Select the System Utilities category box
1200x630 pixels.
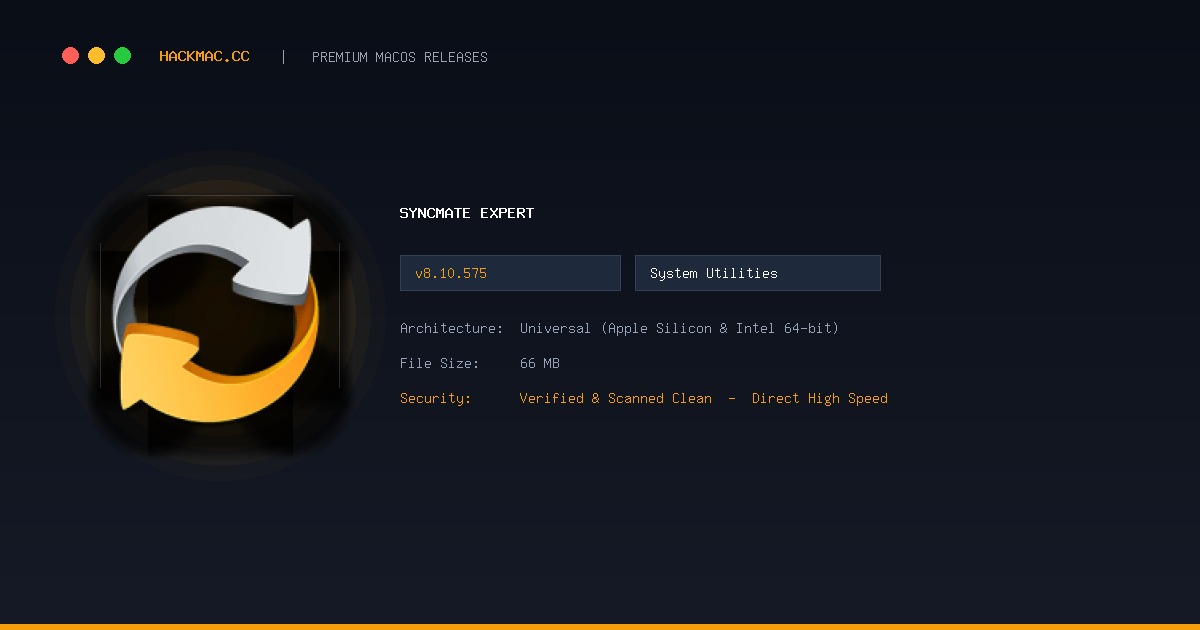[757, 273]
